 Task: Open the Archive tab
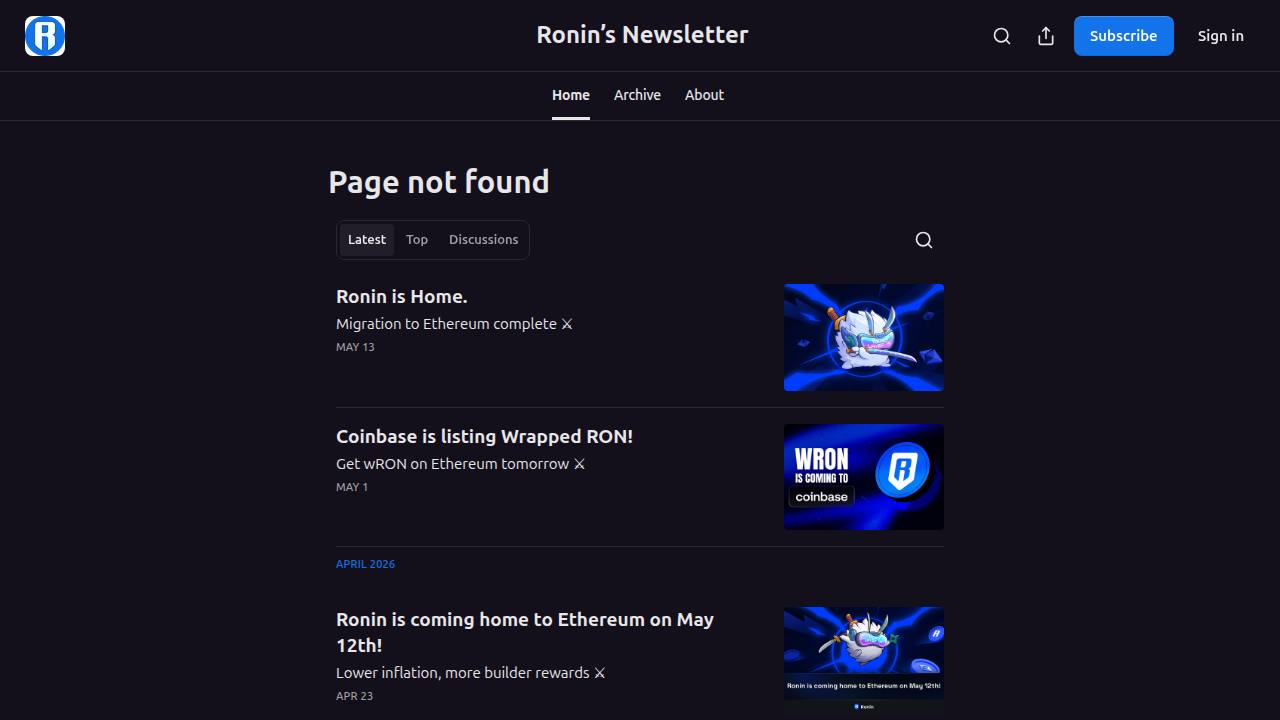tap(637, 95)
